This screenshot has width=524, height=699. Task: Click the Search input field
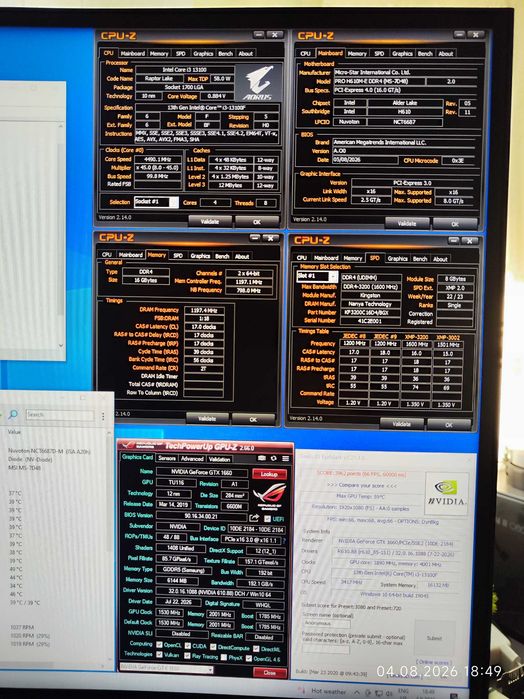coord(60,415)
